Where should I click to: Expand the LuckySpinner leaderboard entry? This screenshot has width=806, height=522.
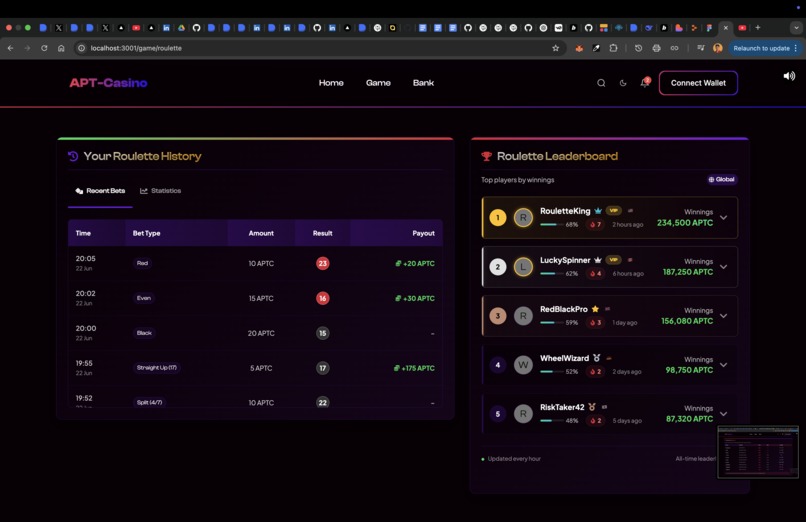[723, 267]
